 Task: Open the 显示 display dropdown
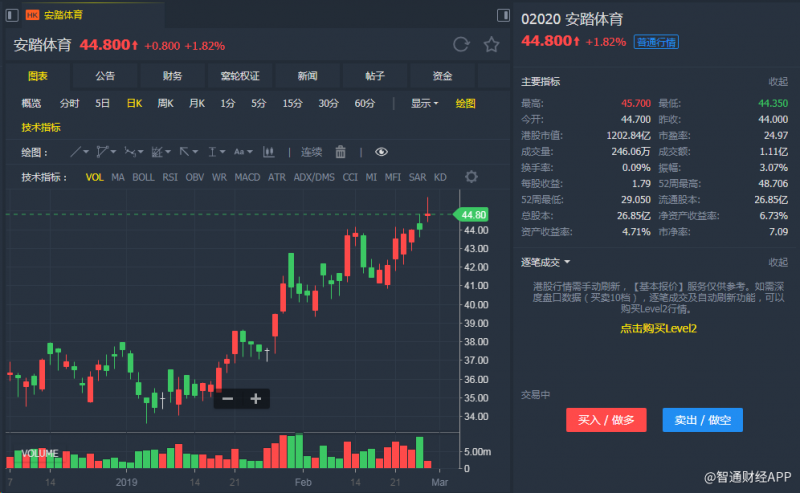tap(424, 103)
